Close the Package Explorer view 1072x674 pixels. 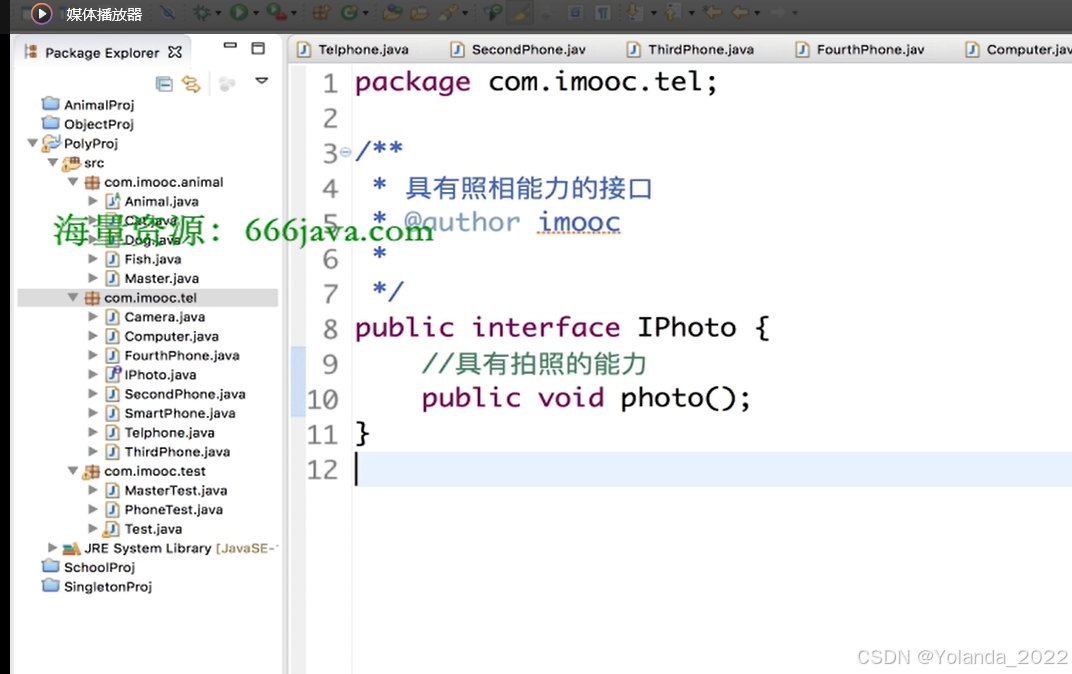[x=175, y=52]
